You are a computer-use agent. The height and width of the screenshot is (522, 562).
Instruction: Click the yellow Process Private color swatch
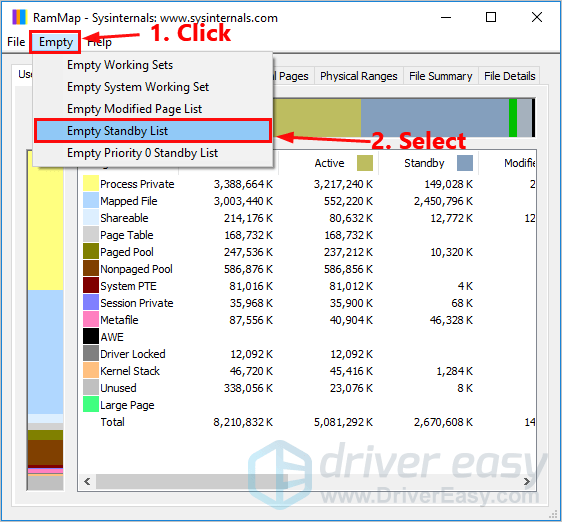point(91,183)
